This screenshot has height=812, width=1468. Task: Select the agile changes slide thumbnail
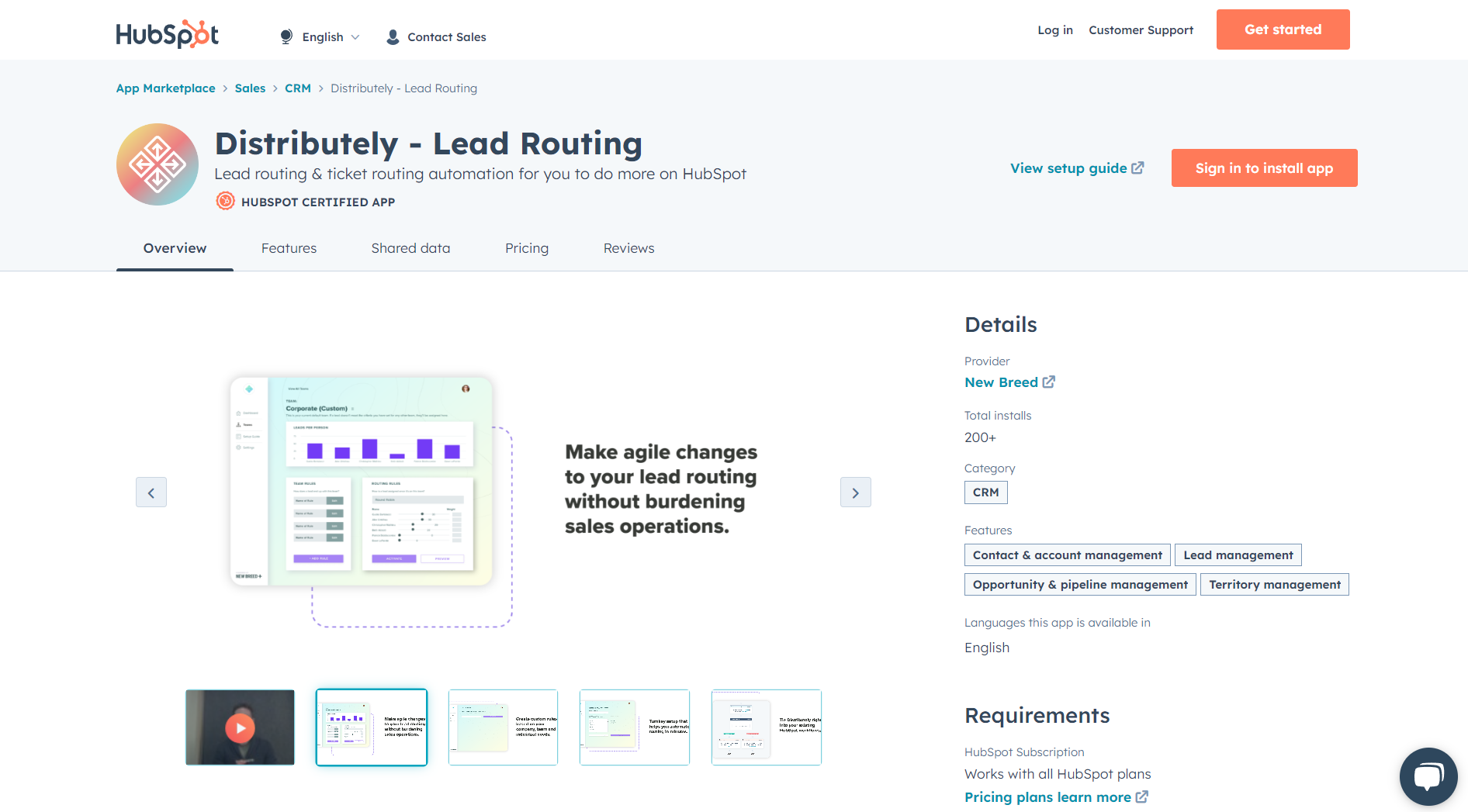click(372, 727)
